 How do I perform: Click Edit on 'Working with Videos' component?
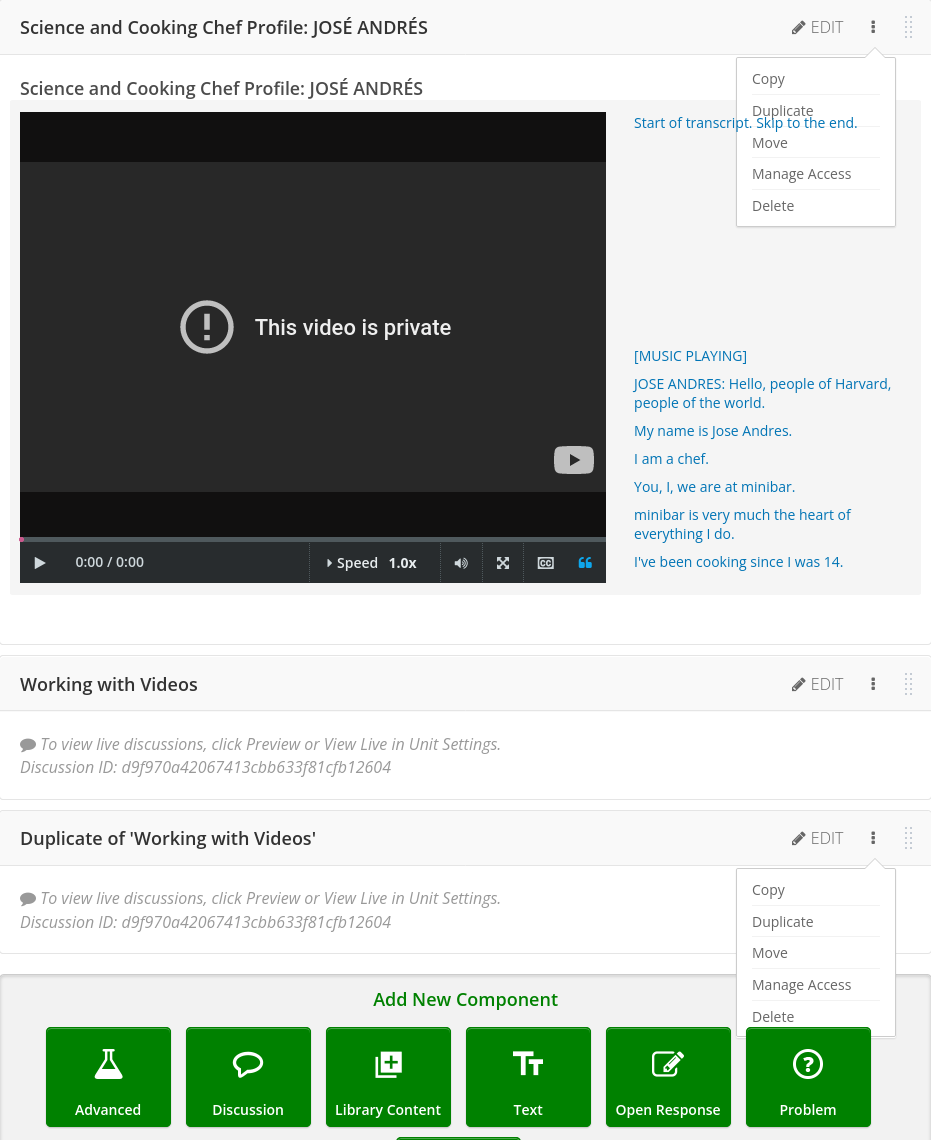tap(818, 684)
